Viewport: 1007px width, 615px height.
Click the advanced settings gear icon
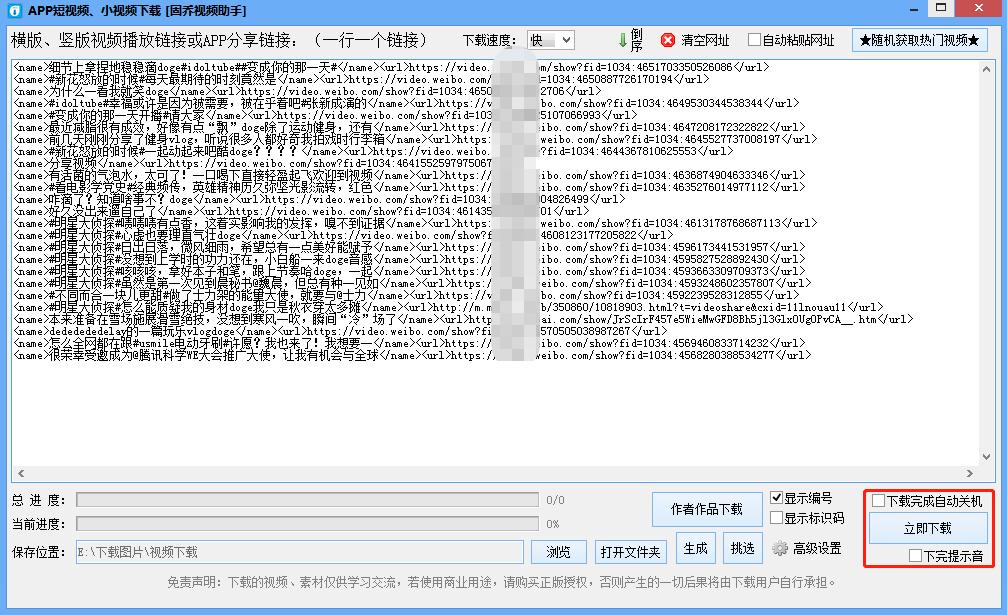pyautogui.click(x=780, y=548)
